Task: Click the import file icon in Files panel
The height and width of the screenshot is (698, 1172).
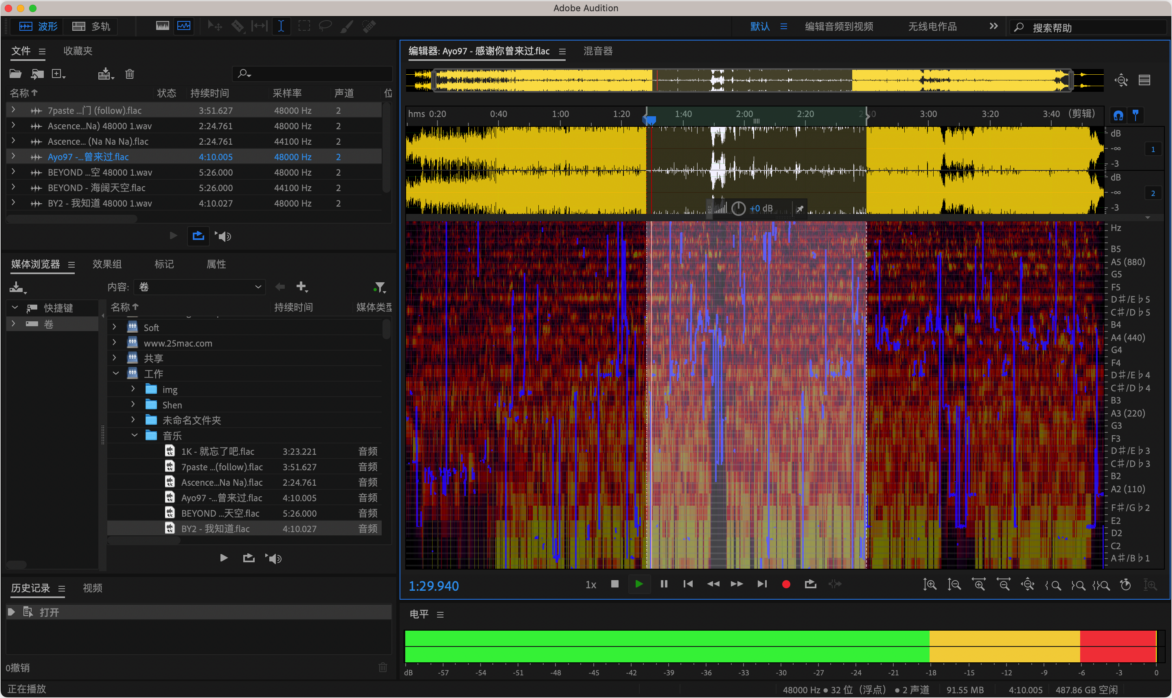Action: pos(37,74)
